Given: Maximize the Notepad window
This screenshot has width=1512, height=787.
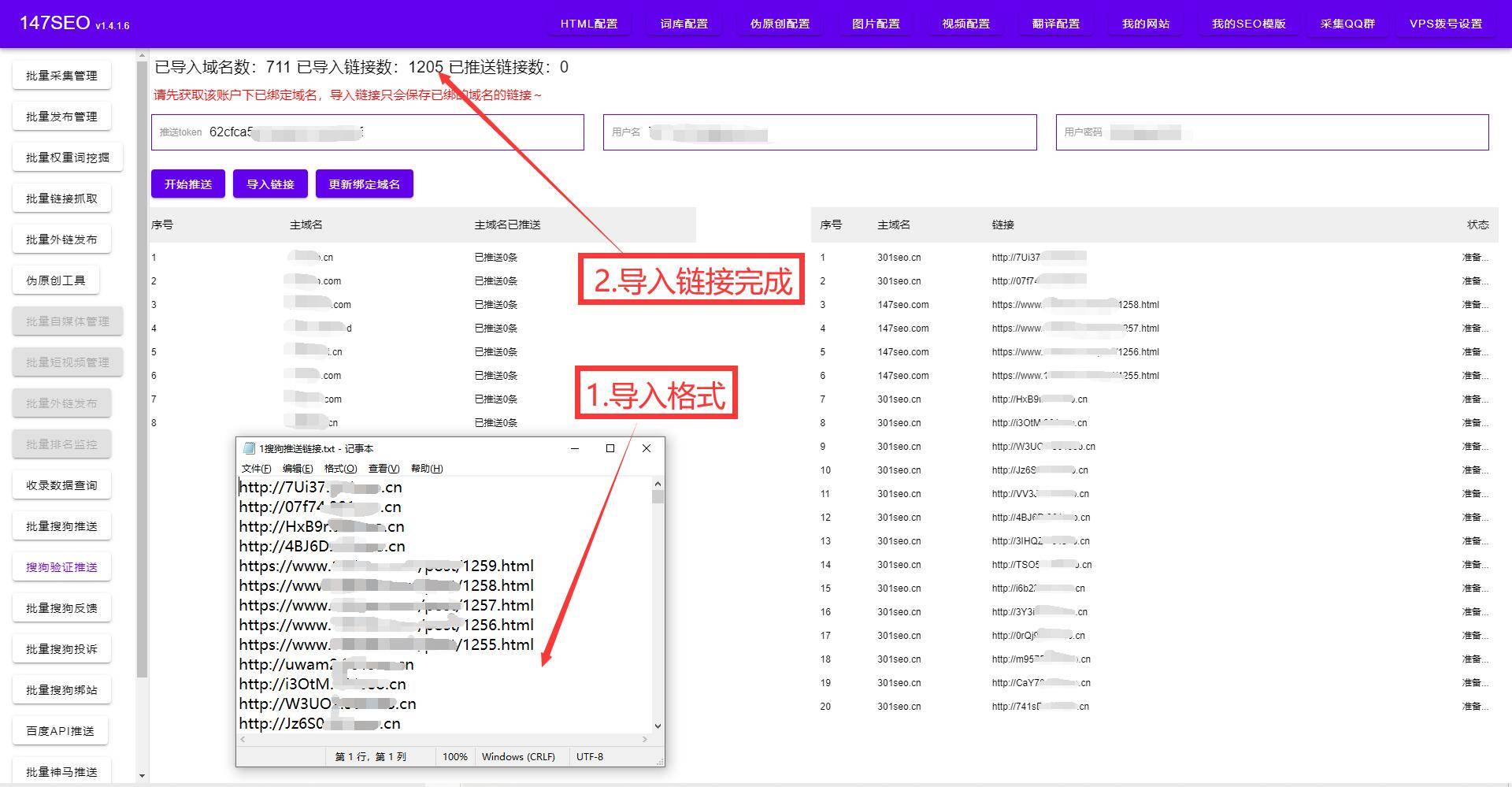Looking at the screenshot, I should [x=610, y=448].
